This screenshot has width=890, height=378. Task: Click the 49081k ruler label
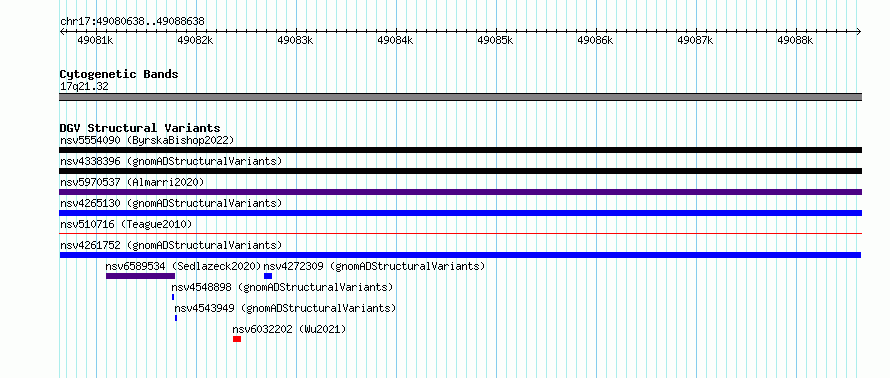[x=95, y=40]
